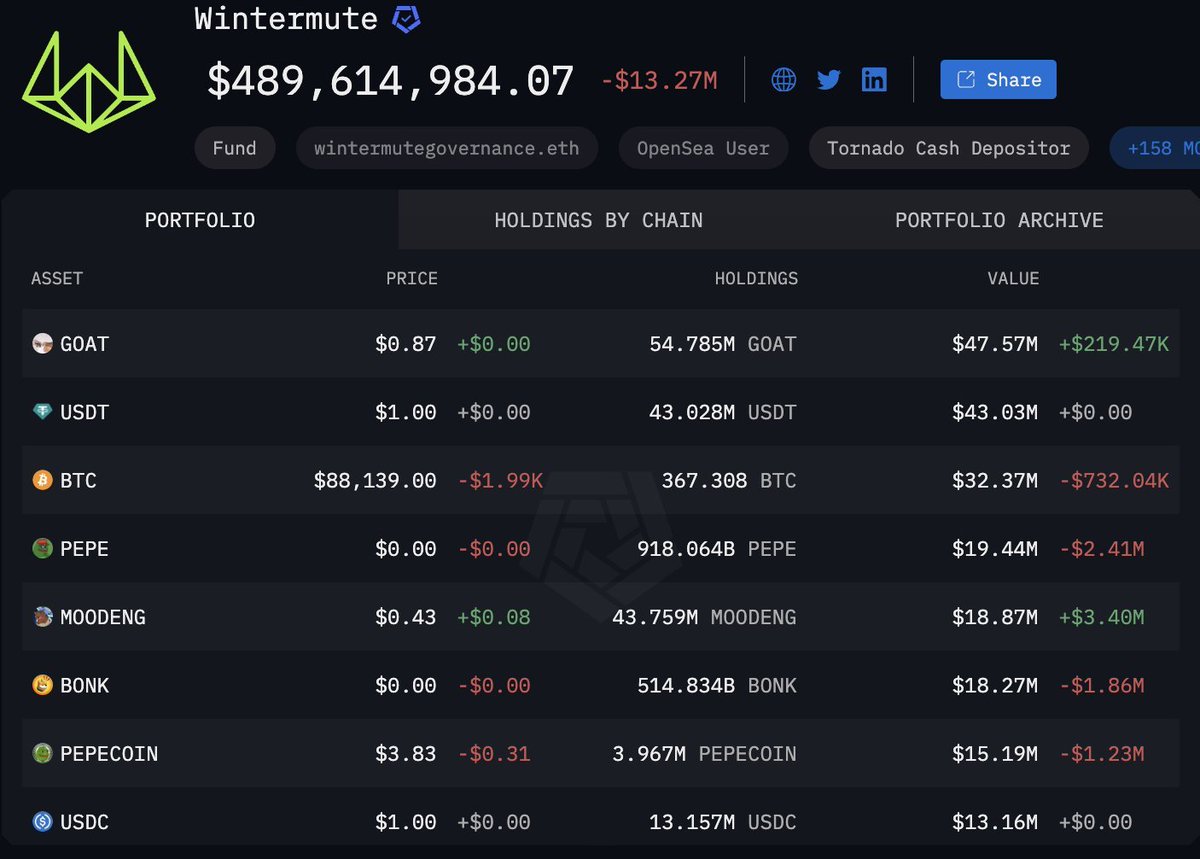Image resolution: width=1200 pixels, height=859 pixels.
Task: Click the USDC value $13.16M
Action: [995, 822]
